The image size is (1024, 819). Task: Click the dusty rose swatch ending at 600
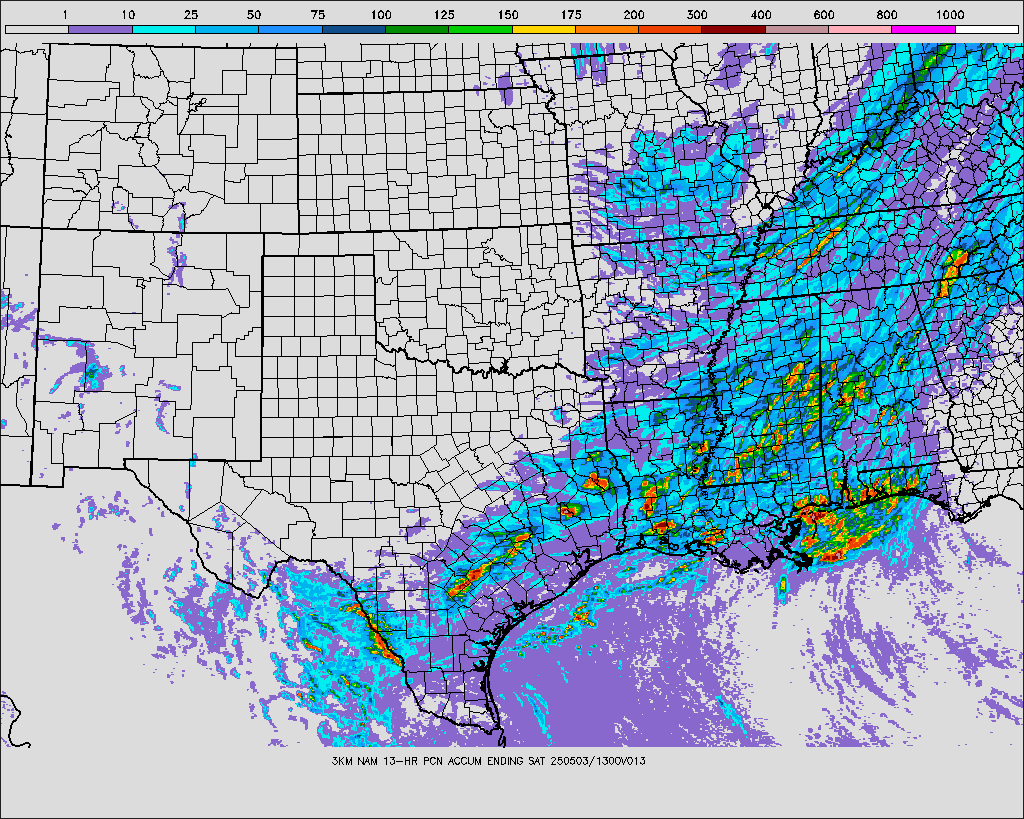pyautogui.click(x=797, y=29)
